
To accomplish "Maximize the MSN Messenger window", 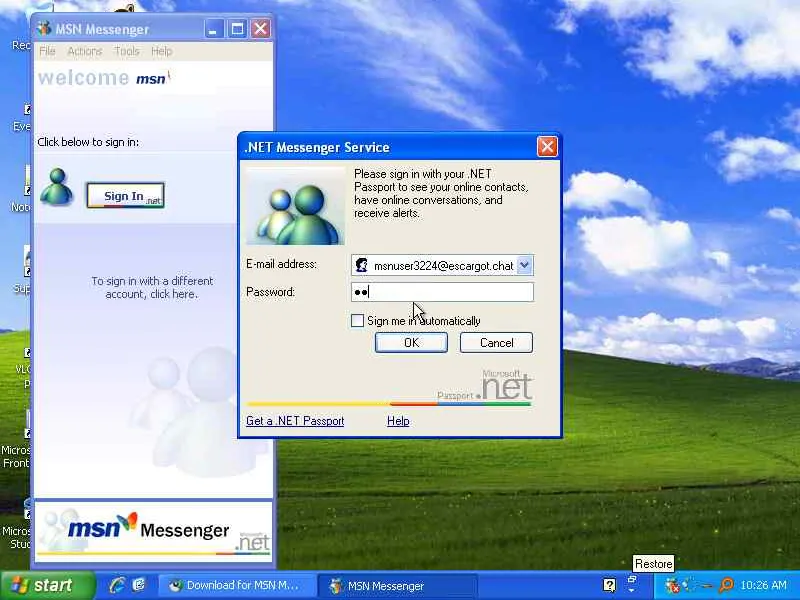I will (237, 29).
